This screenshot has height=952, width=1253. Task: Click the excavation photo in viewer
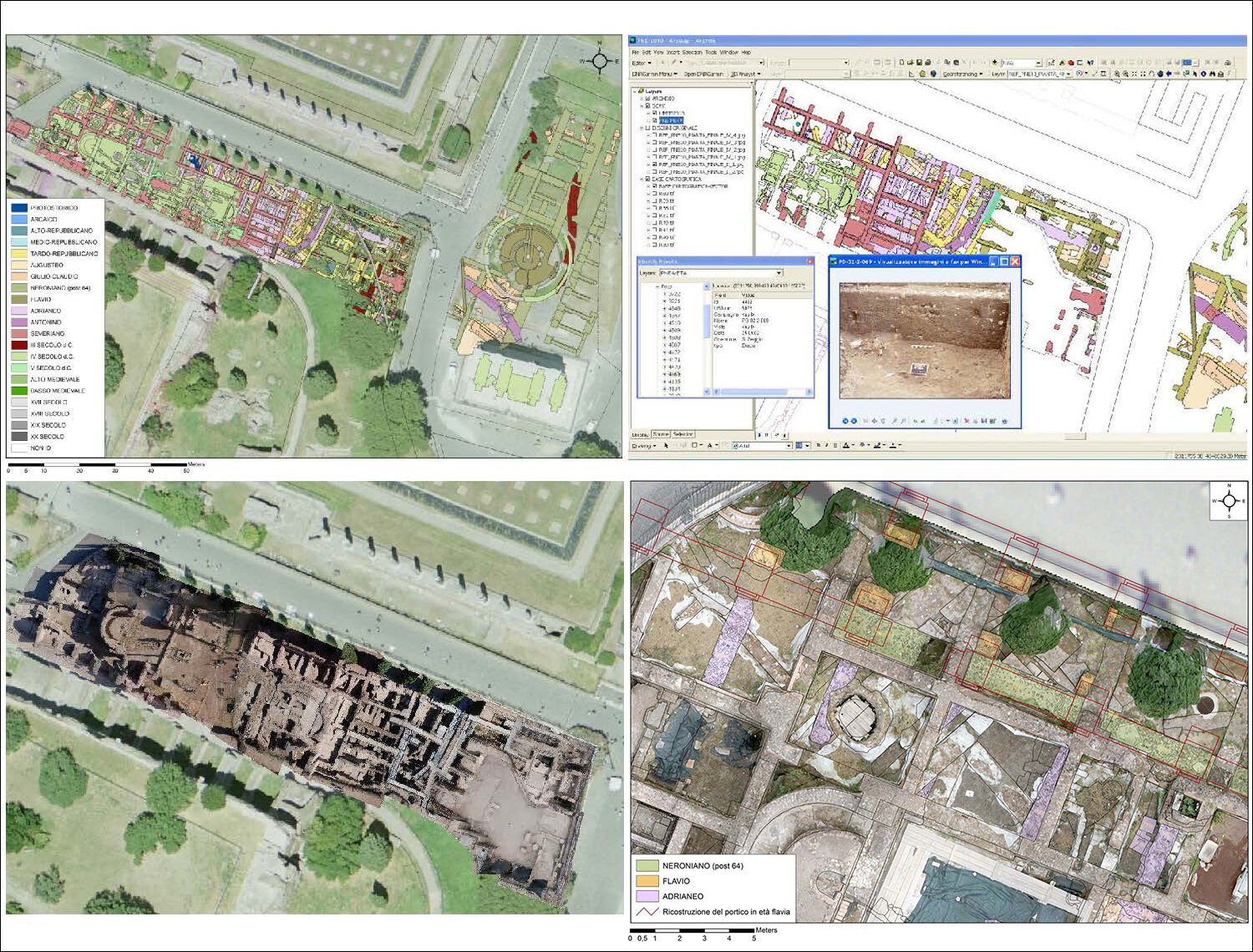pyautogui.click(x=924, y=341)
